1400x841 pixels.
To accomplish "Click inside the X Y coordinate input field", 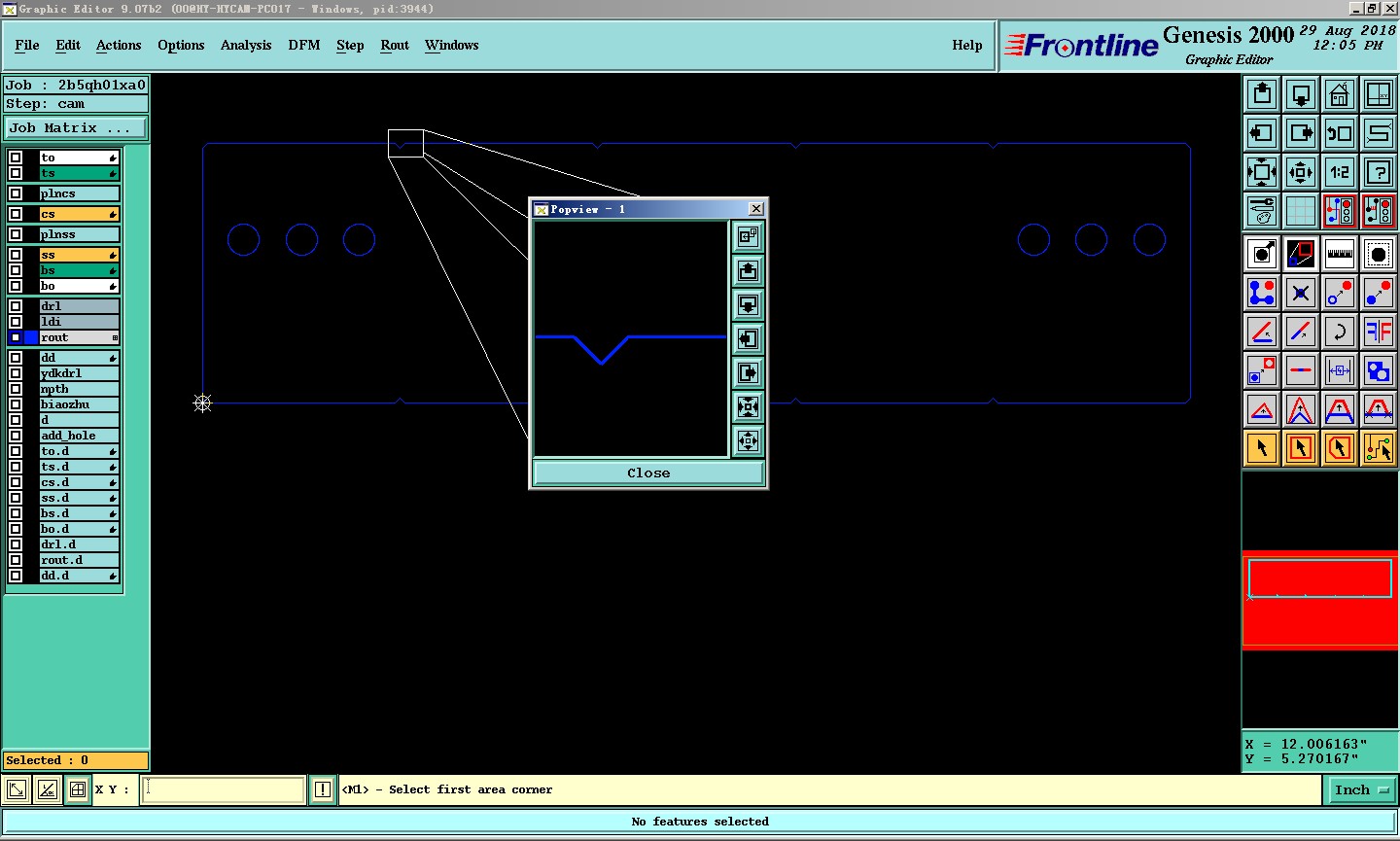I will tap(224, 789).
